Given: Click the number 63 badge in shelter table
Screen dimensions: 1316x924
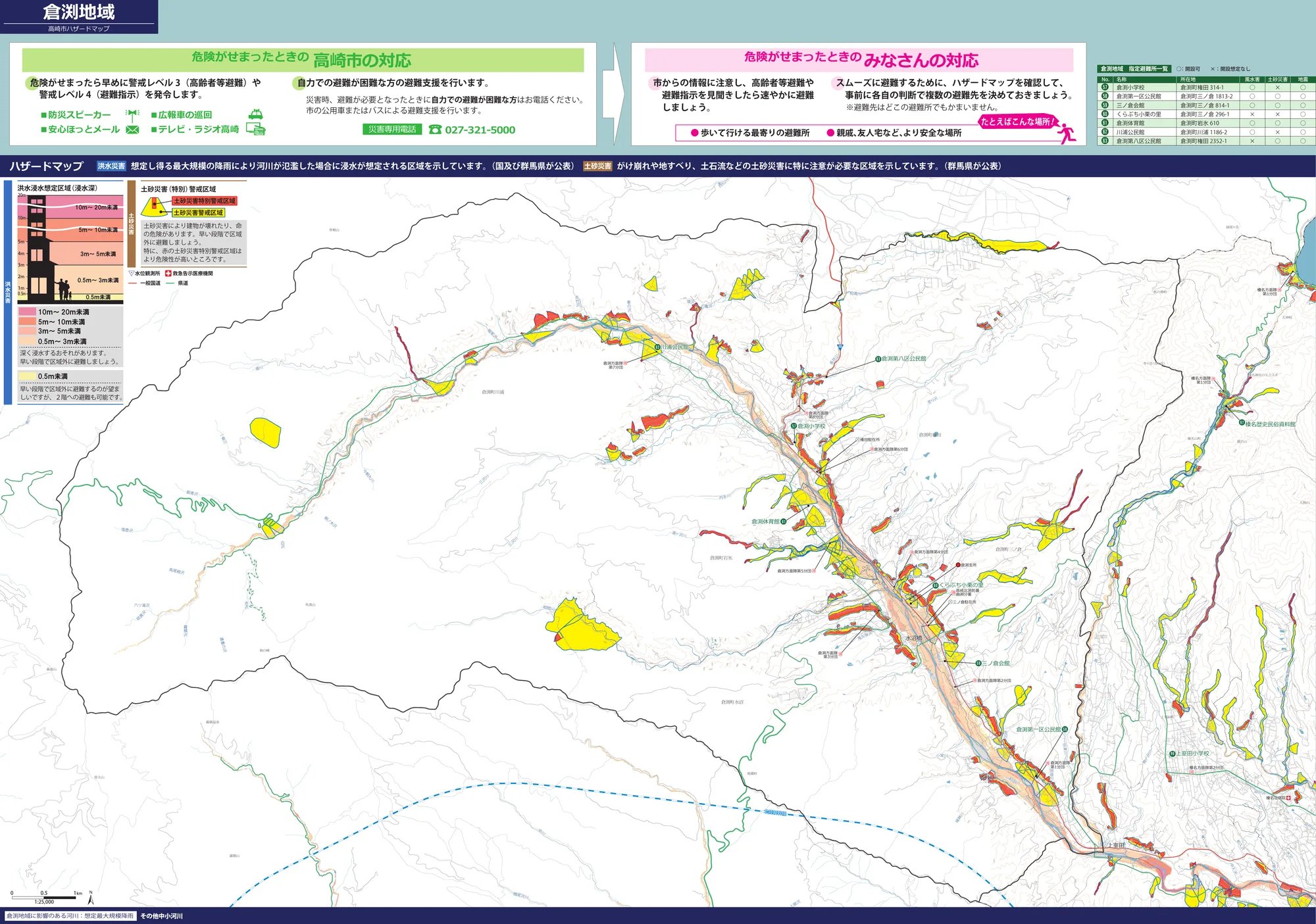Looking at the screenshot, I should [x=1105, y=141].
